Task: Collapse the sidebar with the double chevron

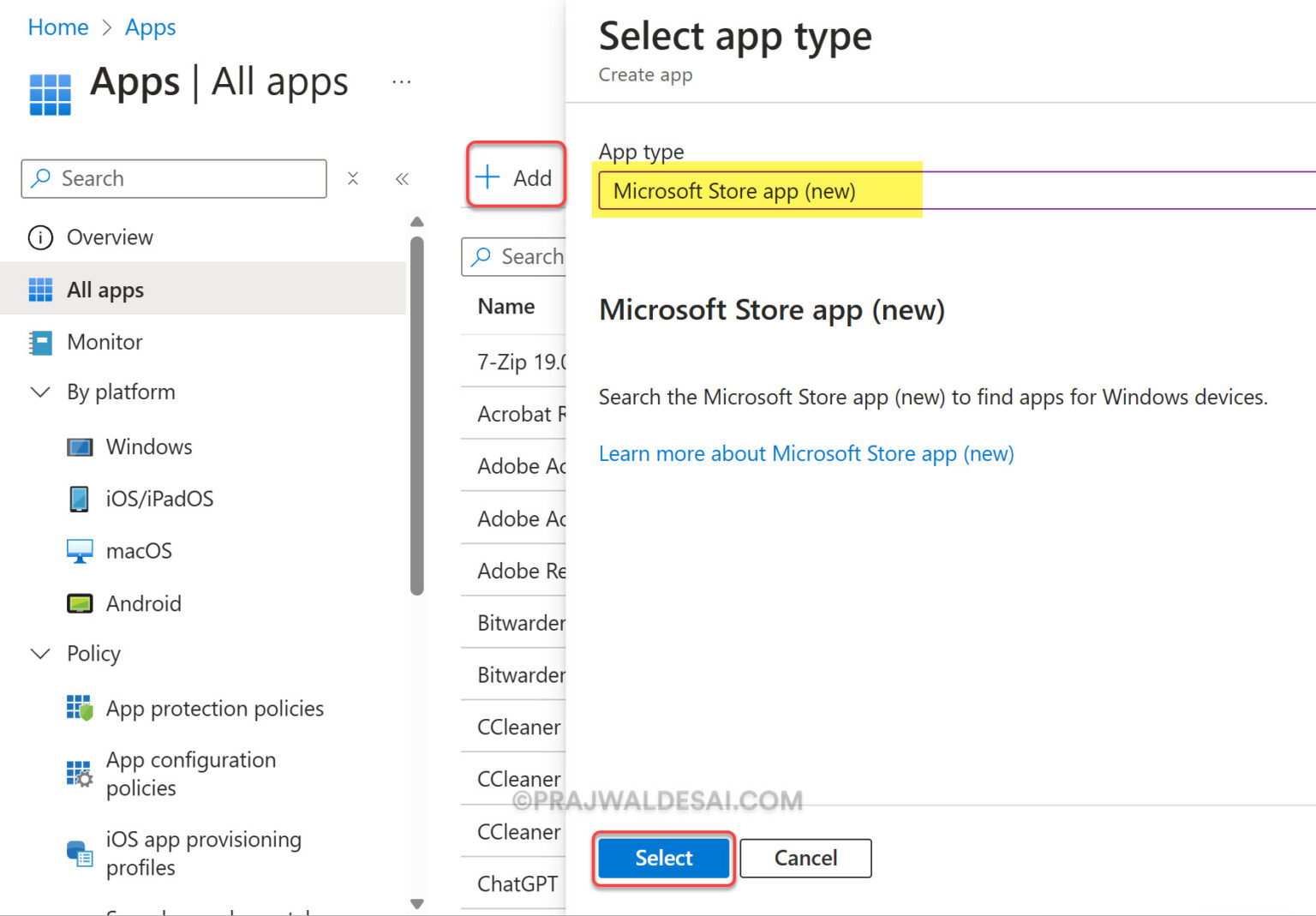Action: point(402,178)
